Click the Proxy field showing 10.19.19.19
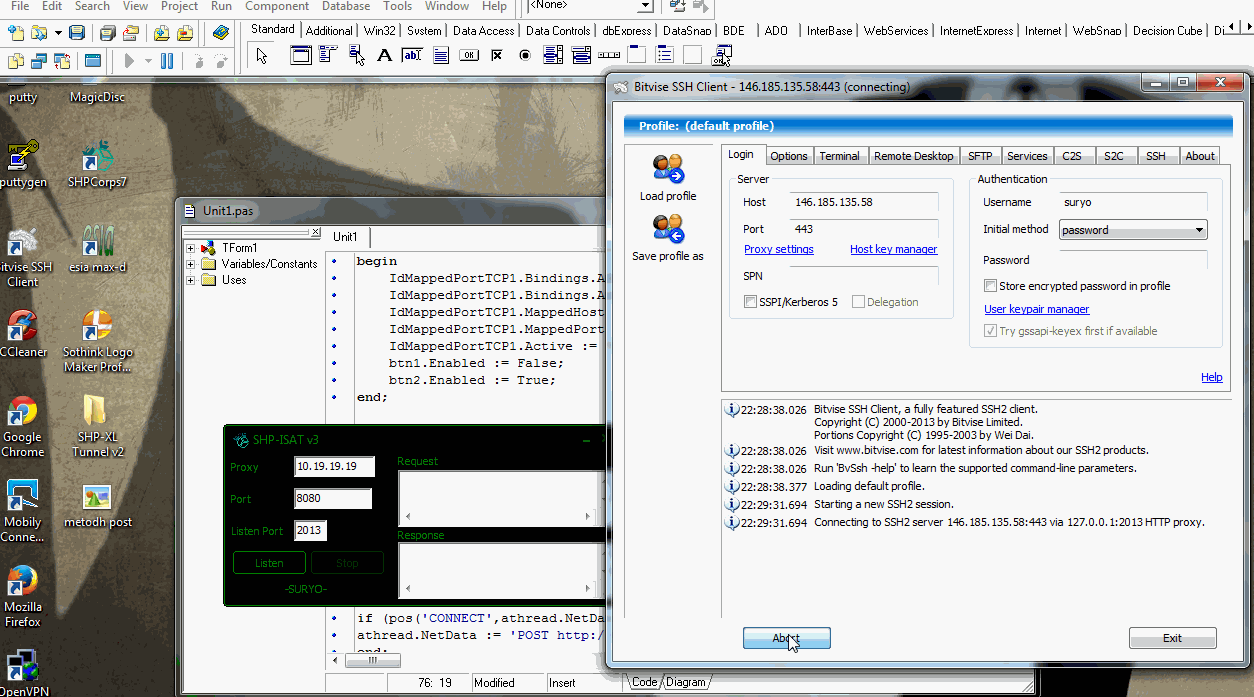This screenshot has height=697, width=1254. tap(334, 466)
